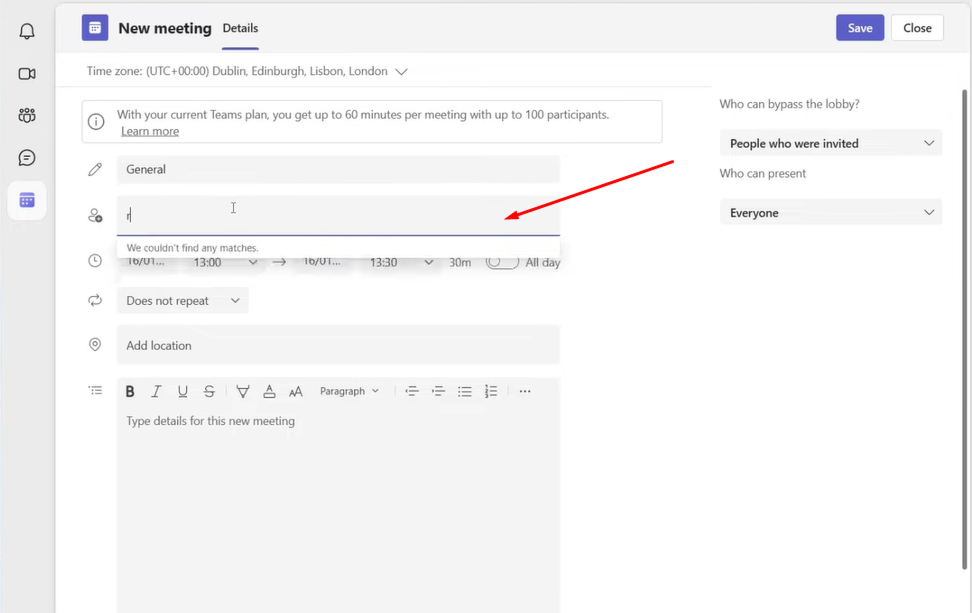Apply Strikethrough formatting to meeting details

point(209,391)
